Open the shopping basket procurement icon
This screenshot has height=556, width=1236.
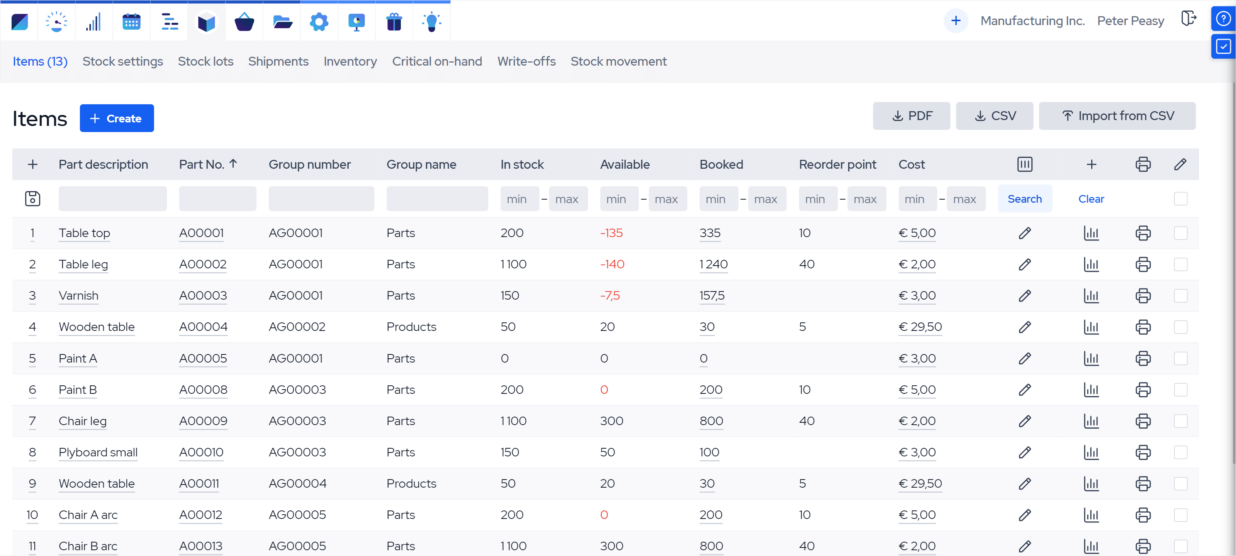pos(244,21)
